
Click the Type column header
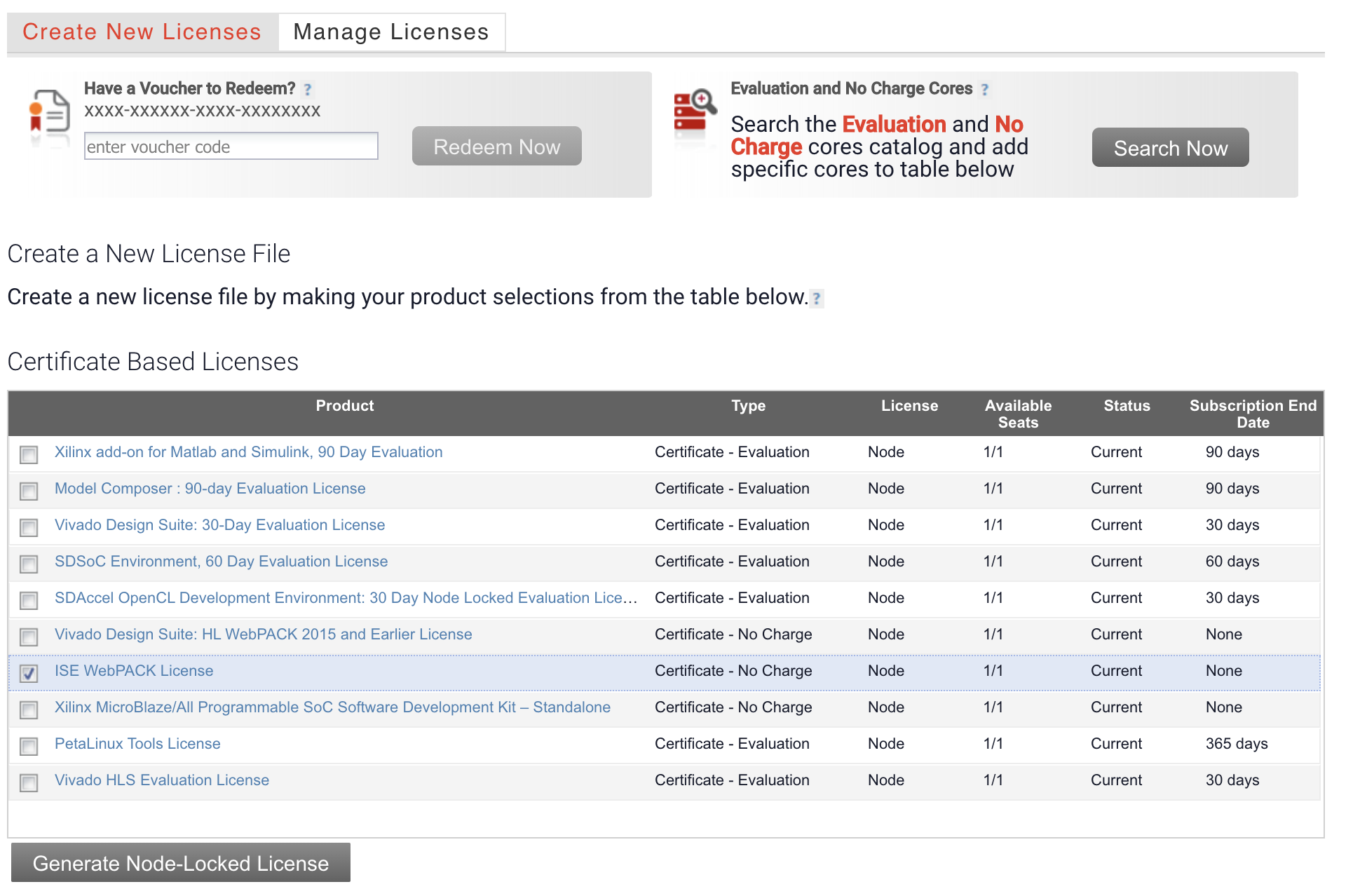[x=749, y=406]
